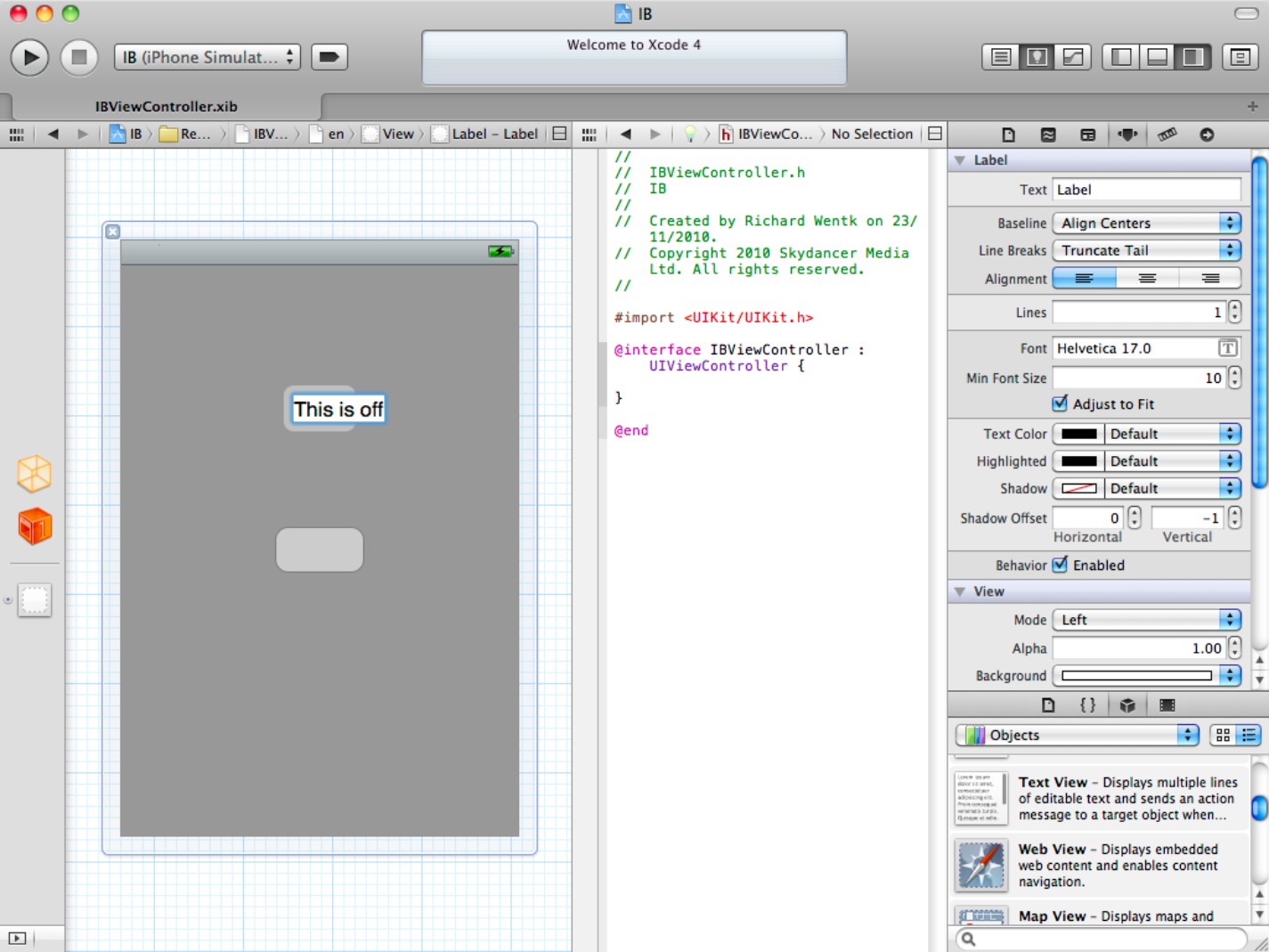Click the IBViewCo… header file breadcrumb
The height and width of the screenshot is (952, 1269).
[767, 134]
